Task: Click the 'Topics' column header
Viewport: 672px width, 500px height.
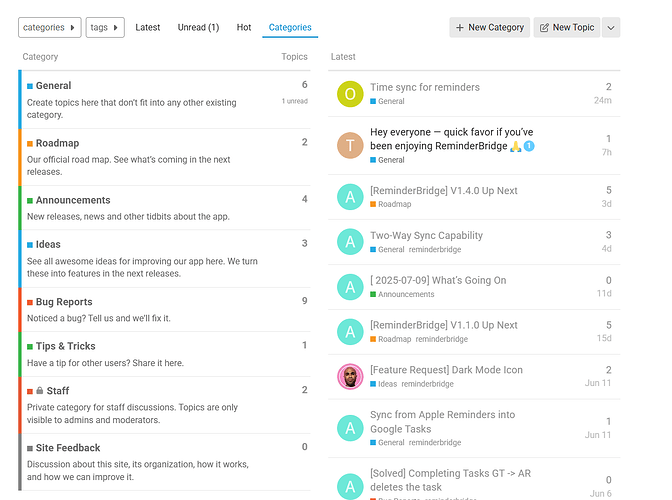Action: [x=294, y=57]
